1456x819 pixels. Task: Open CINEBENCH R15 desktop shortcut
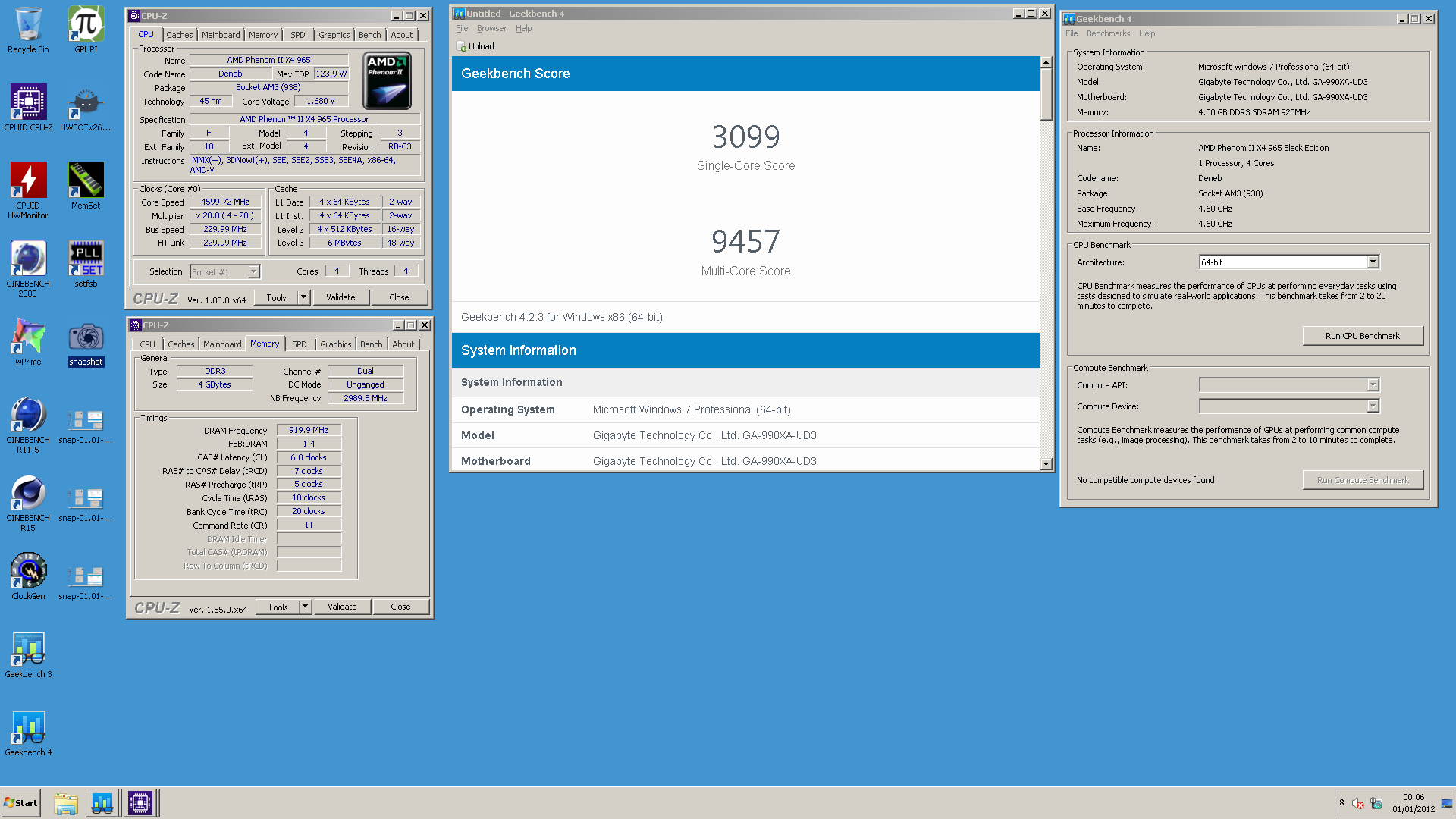pyautogui.click(x=28, y=503)
